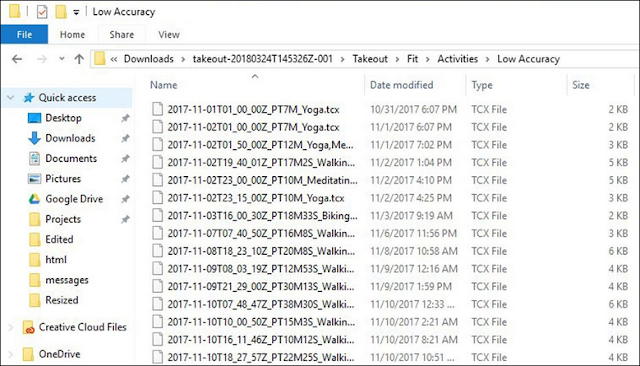The width and height of the screenshot is (640, 366).
Task: Click the Takeout breadcrumb segment
Action: (x=370, y=59)
